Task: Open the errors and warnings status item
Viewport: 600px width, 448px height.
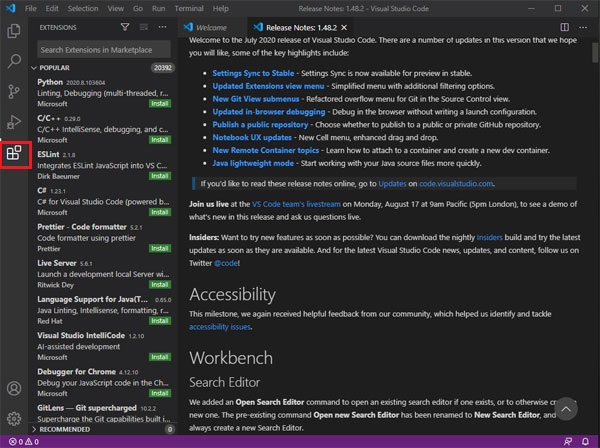Action: [x=24, y=441]
